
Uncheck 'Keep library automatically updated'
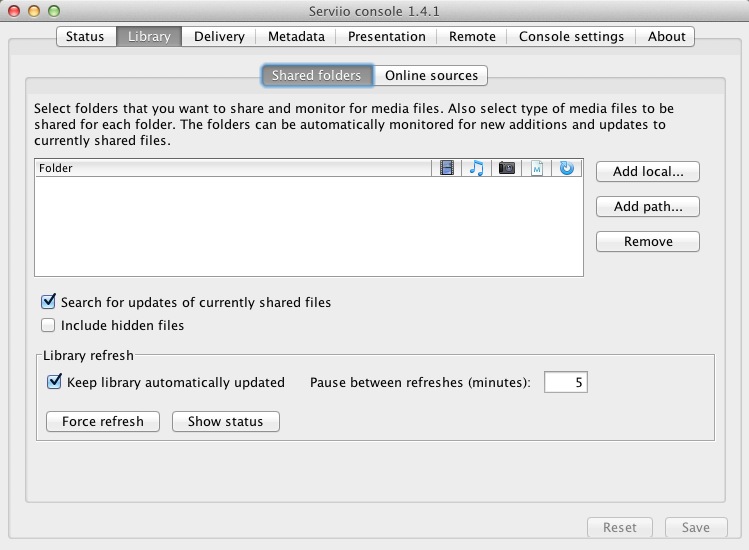pyautogui.click(x=54, y=382)
